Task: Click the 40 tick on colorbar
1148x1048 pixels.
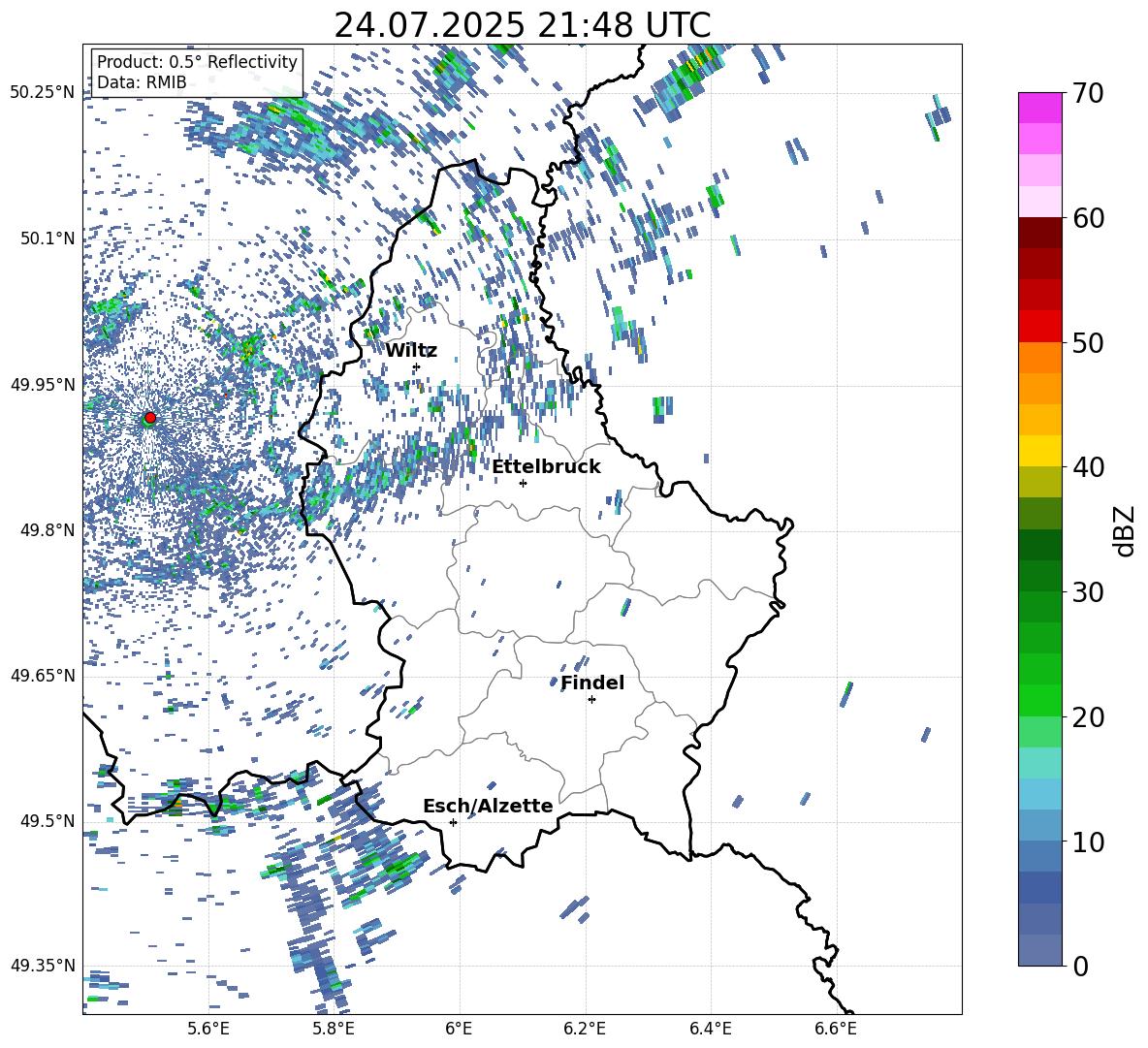Action: (x=1087, y=467)
